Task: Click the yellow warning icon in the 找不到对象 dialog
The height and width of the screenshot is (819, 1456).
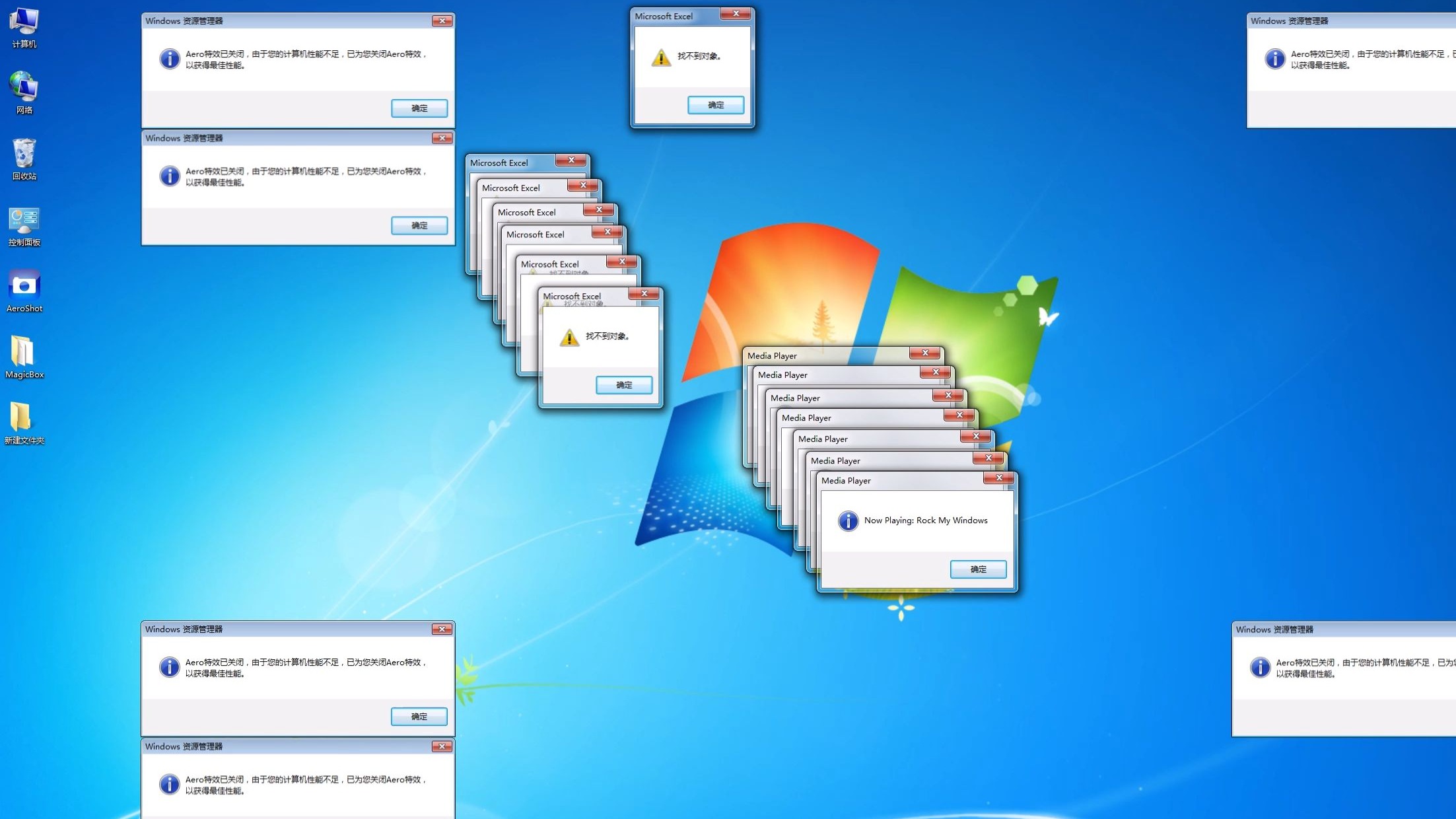Action: pos(660,57)
